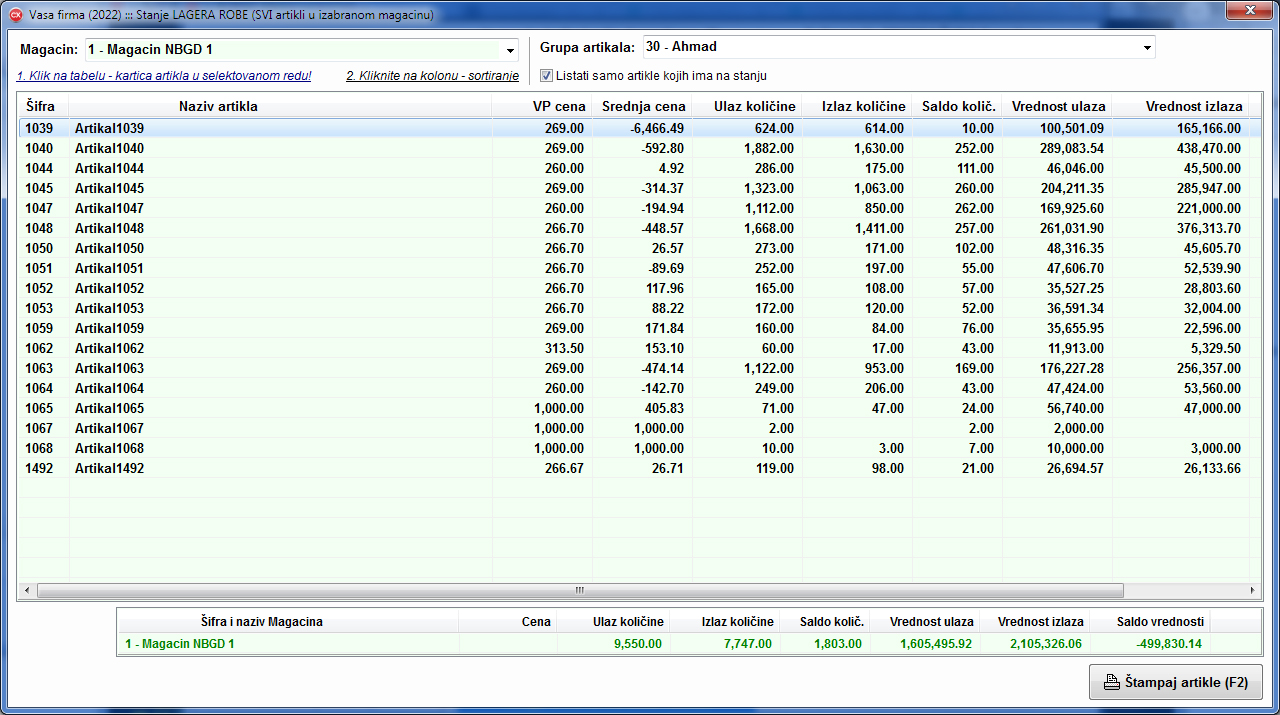This screenshot has height=715, width=1280.
Task: Open article card for Artikal1044
Action: 280,168
